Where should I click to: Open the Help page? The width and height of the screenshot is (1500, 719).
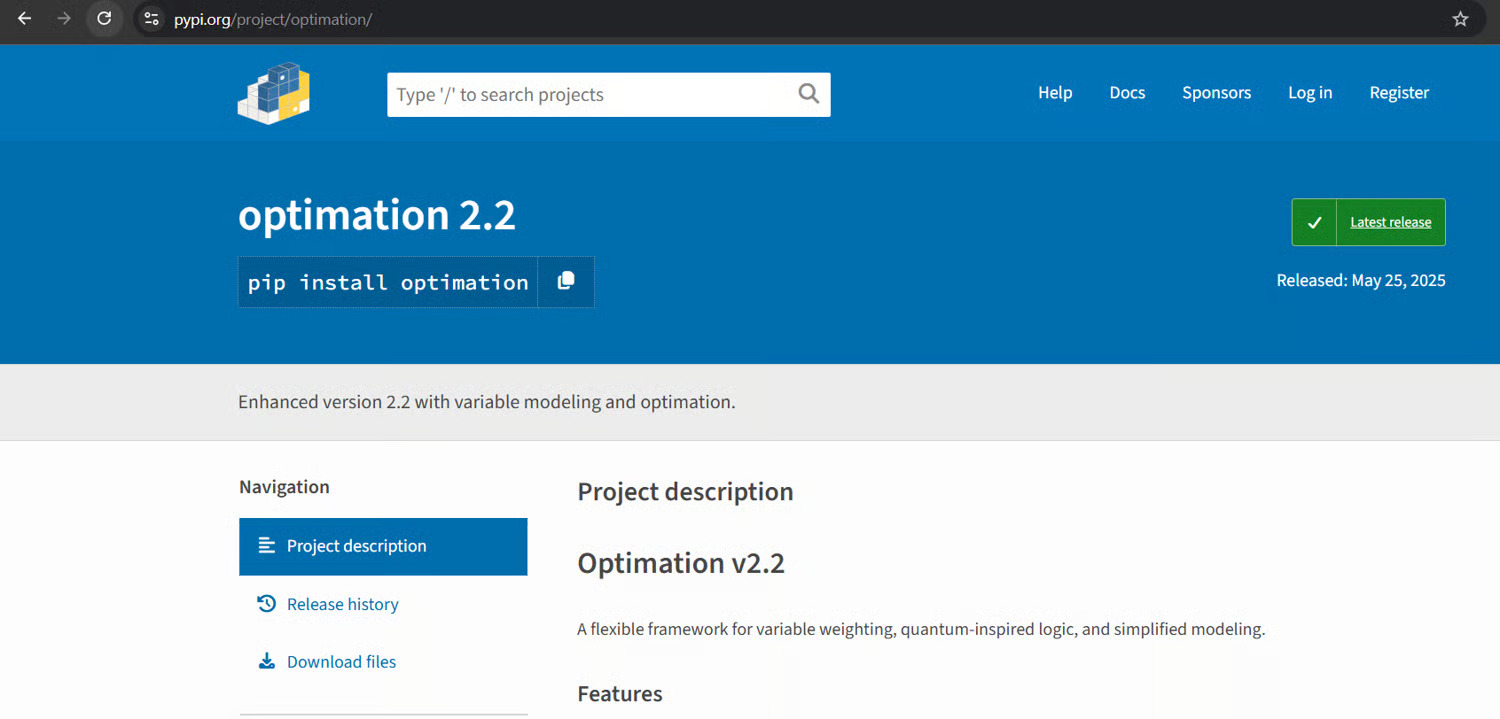tap(1055, 92)
